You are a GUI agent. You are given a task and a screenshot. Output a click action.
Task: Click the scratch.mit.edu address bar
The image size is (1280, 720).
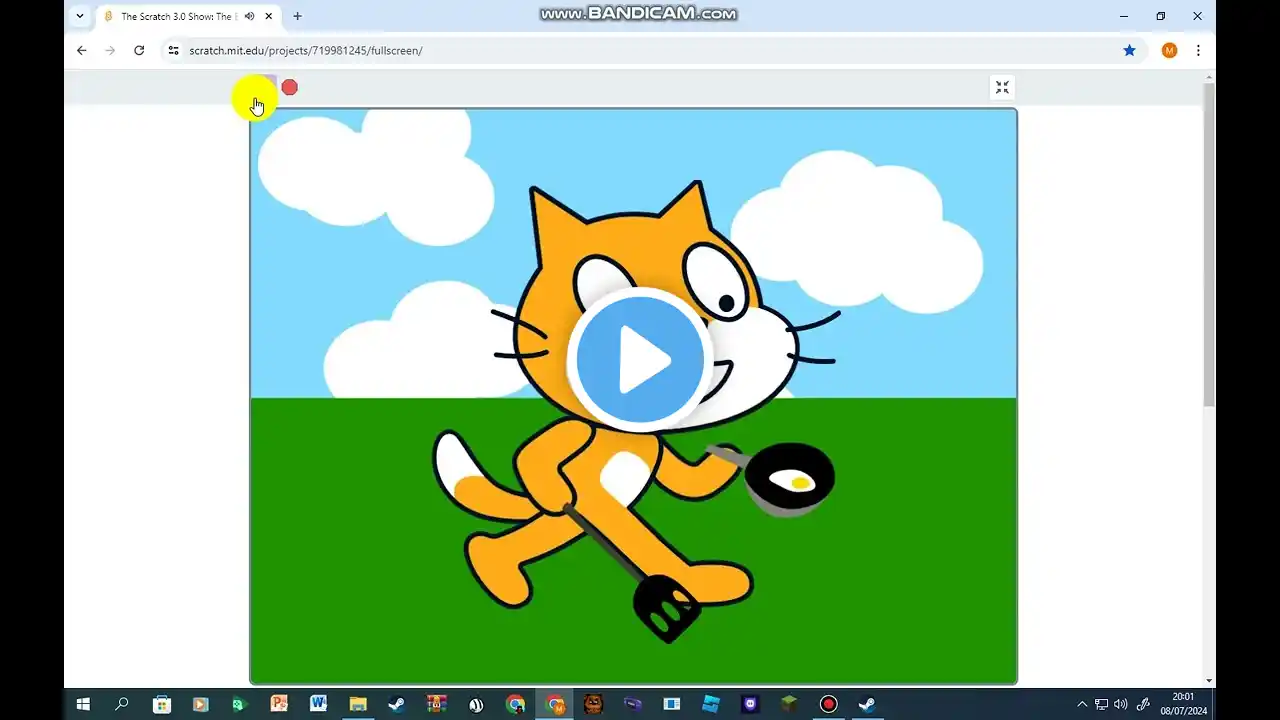point(640,50)
